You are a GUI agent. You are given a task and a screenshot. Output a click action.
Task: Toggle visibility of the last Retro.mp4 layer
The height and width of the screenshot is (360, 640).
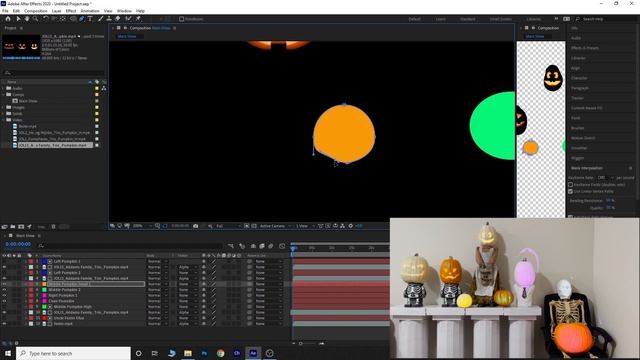pos(4,324)
